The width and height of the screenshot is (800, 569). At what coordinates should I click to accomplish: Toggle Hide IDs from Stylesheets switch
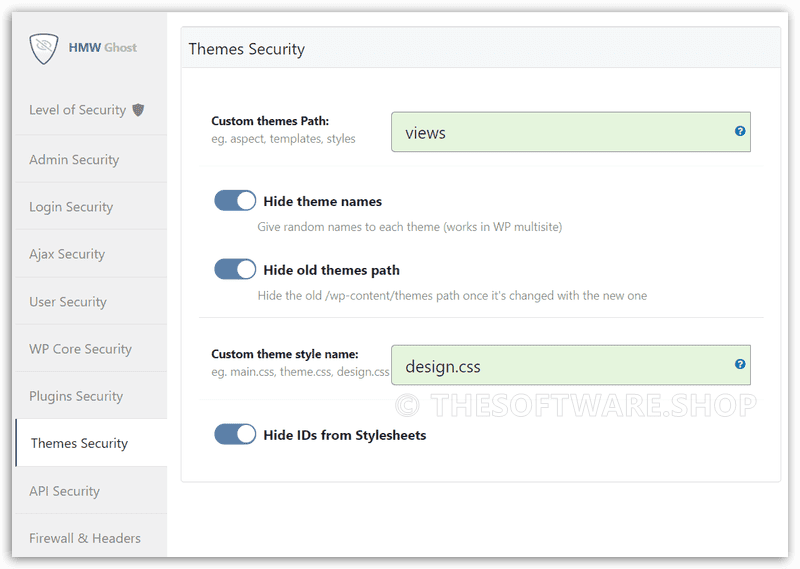[235, 434]
